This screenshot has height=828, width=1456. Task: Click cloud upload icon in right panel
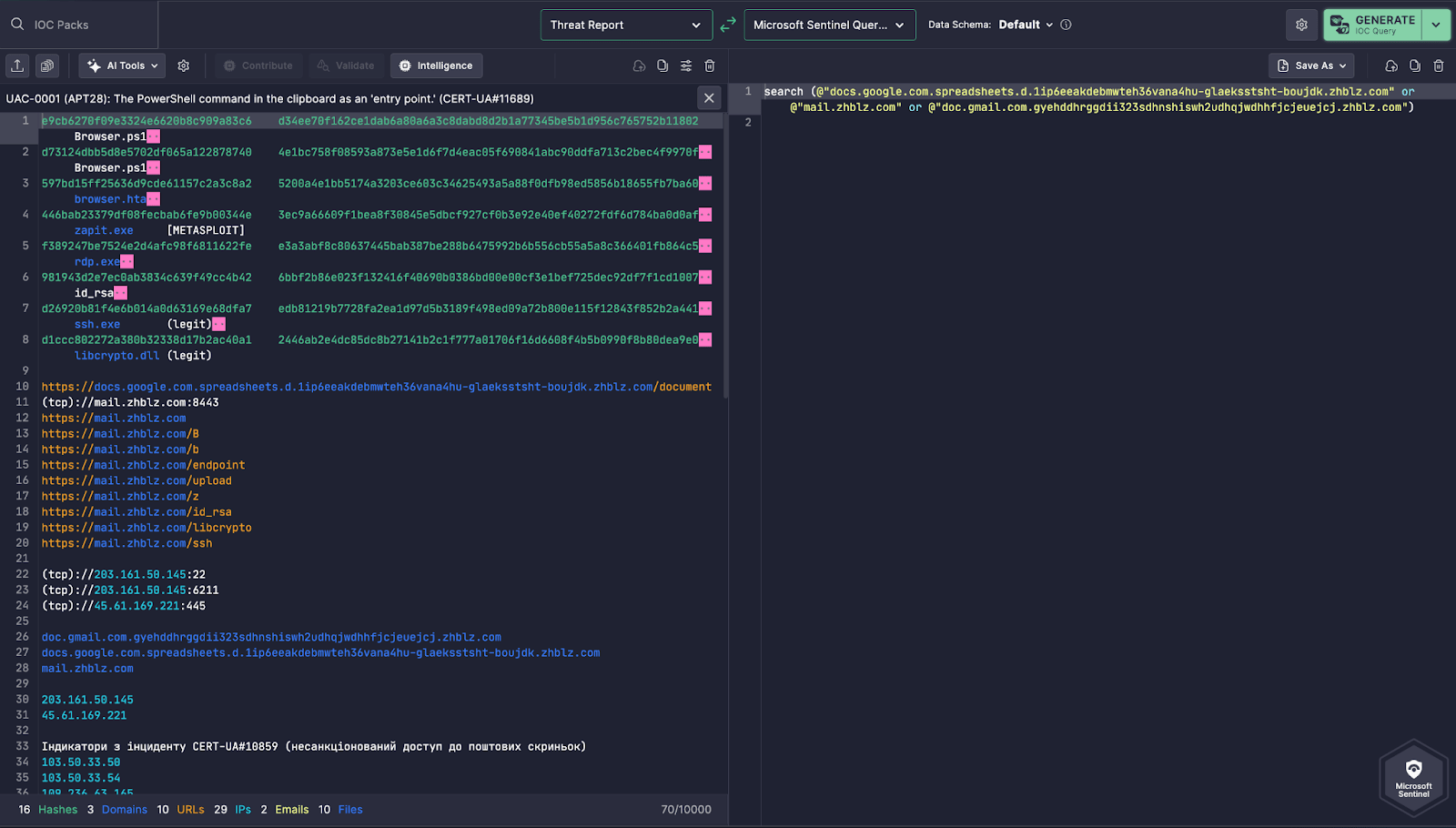(1391, 66)
